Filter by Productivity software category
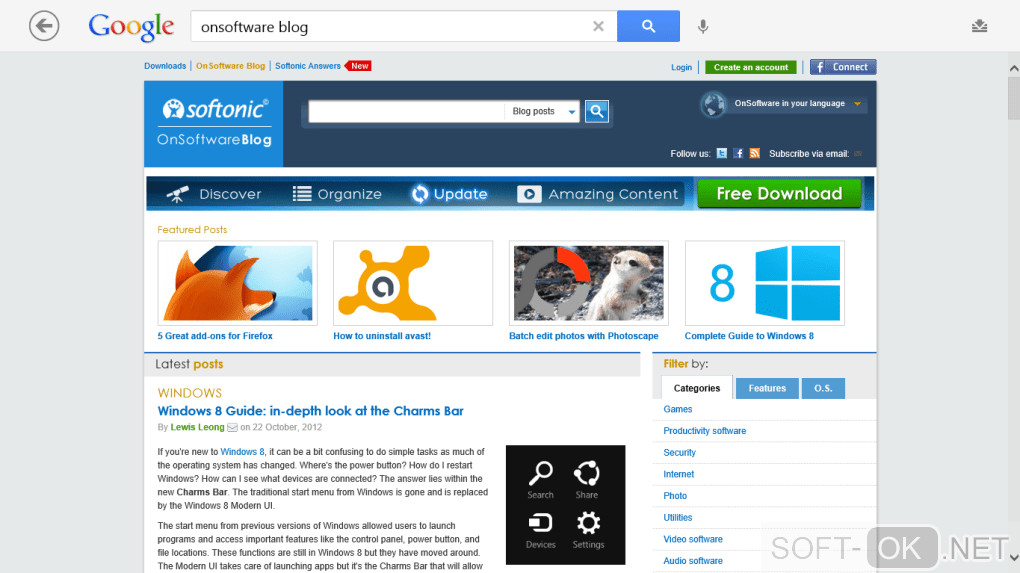 tap(705, 431)
